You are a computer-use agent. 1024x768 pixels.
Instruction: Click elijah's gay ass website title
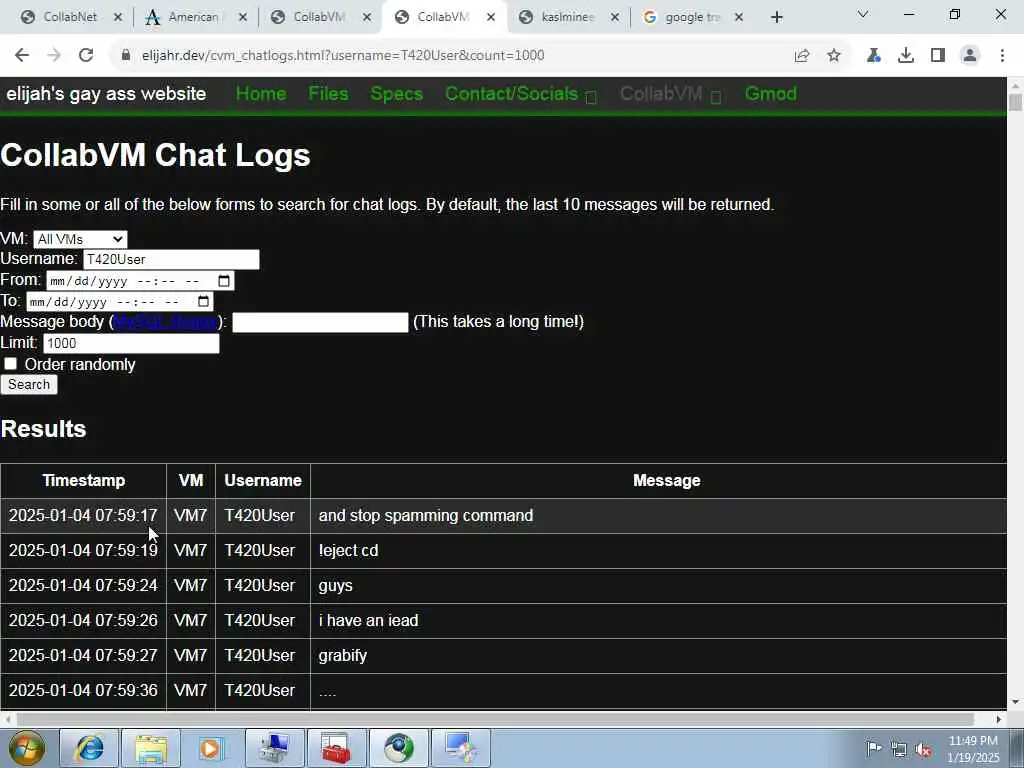tap(106, 94)
